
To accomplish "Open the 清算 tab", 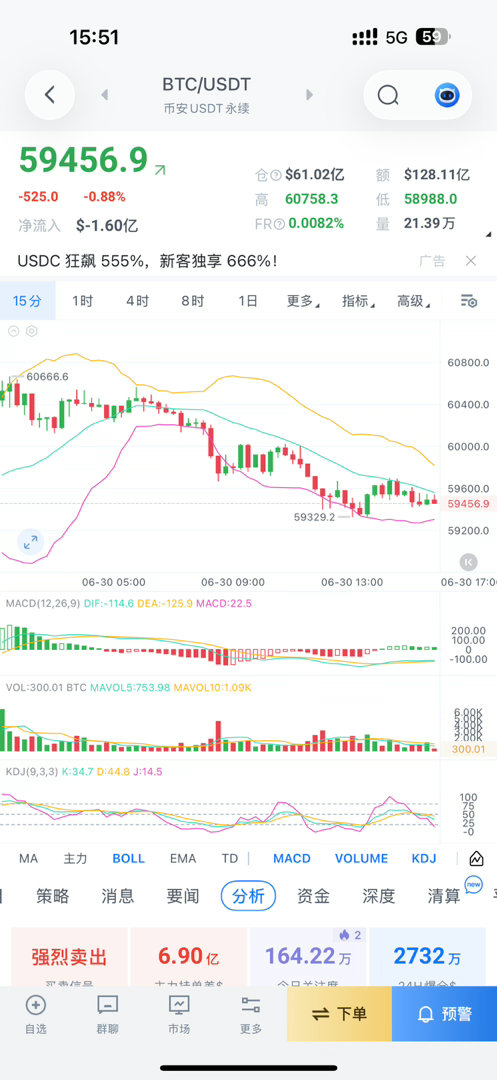I will [x=444, y=896].
